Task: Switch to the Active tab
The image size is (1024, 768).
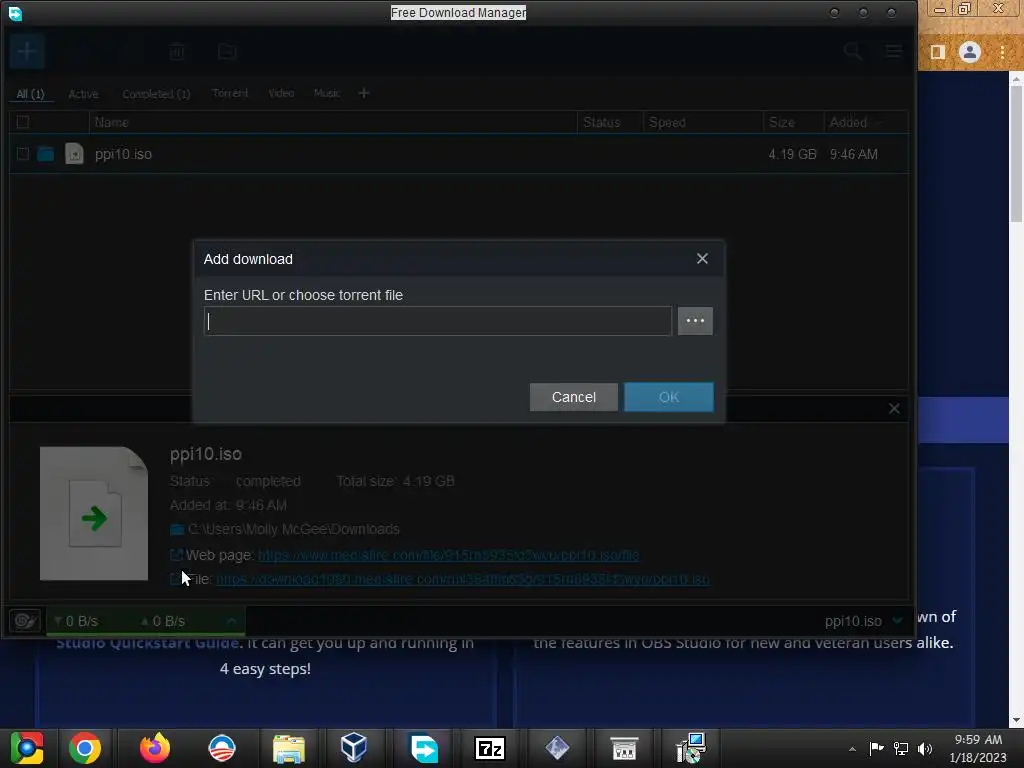Action: pos(84,93)
